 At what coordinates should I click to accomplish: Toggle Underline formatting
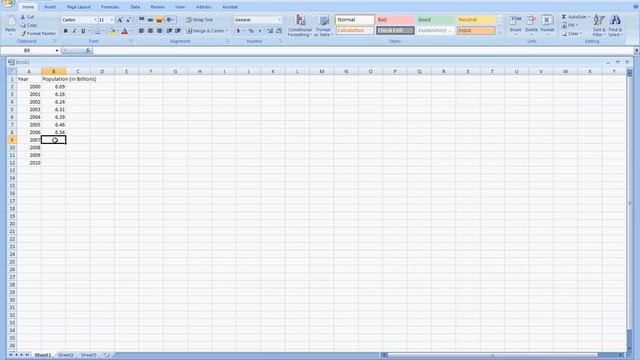point(83,31)
